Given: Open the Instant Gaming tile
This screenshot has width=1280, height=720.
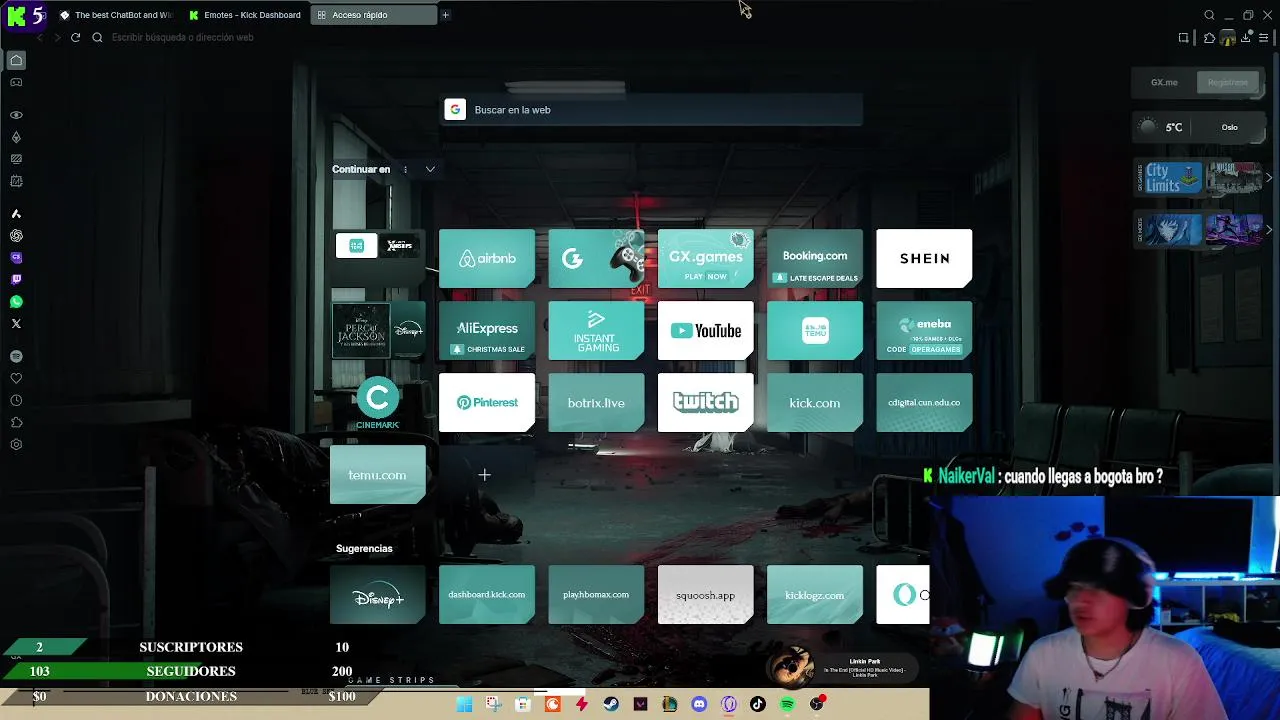Looking at the screenshot, I should (x=596, y=330).
